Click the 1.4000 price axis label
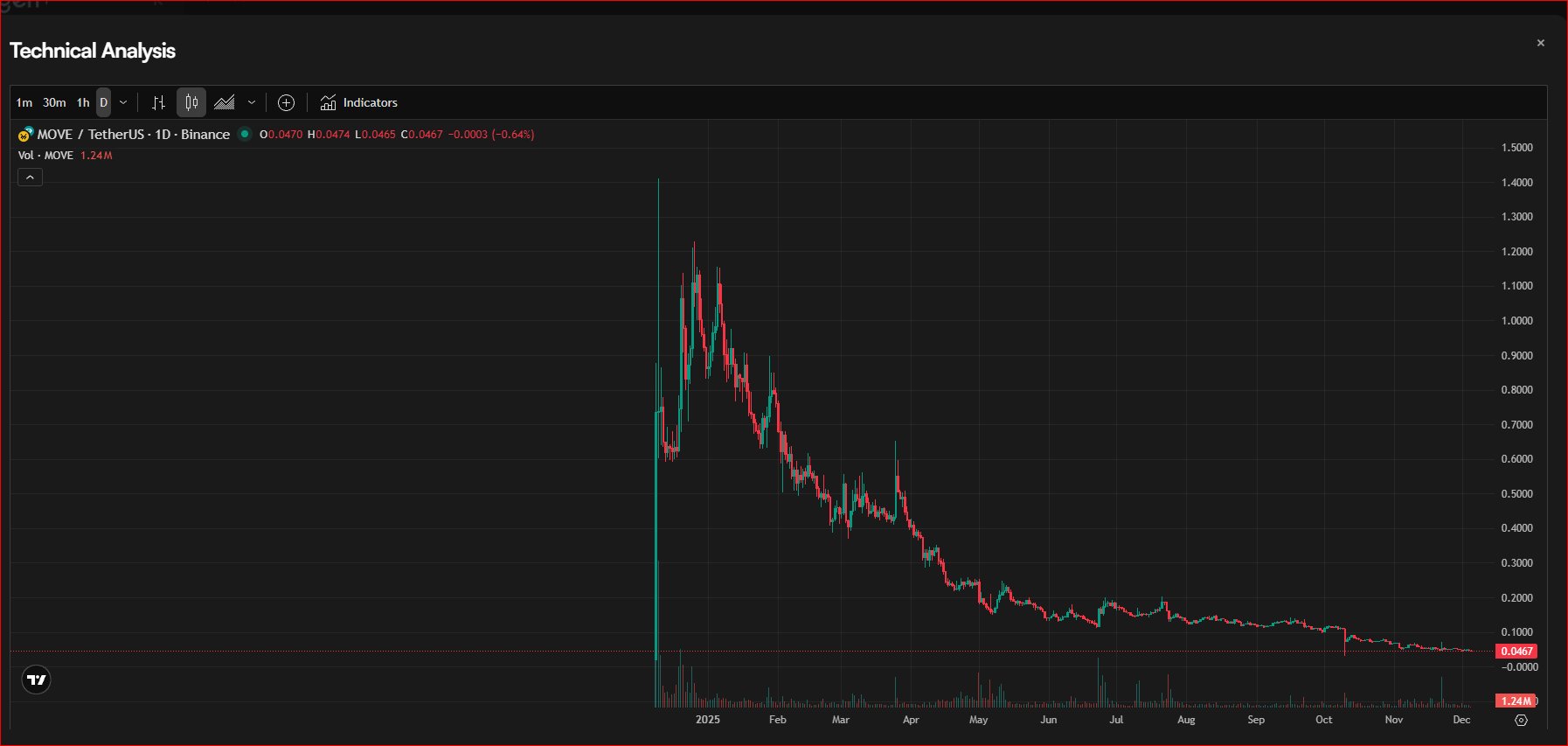 [x=1517, y=183]
